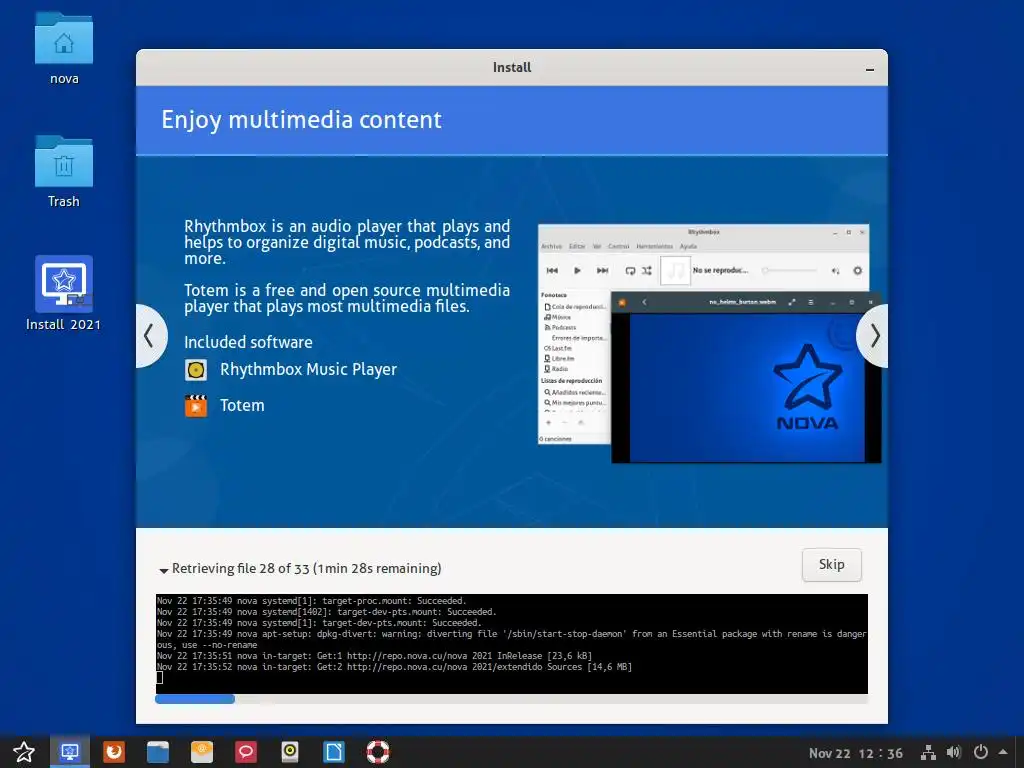Viewport: 1024px width, 768px height.
Task: Launch the Firefox browser from taskbar
Action: point(114,752)
